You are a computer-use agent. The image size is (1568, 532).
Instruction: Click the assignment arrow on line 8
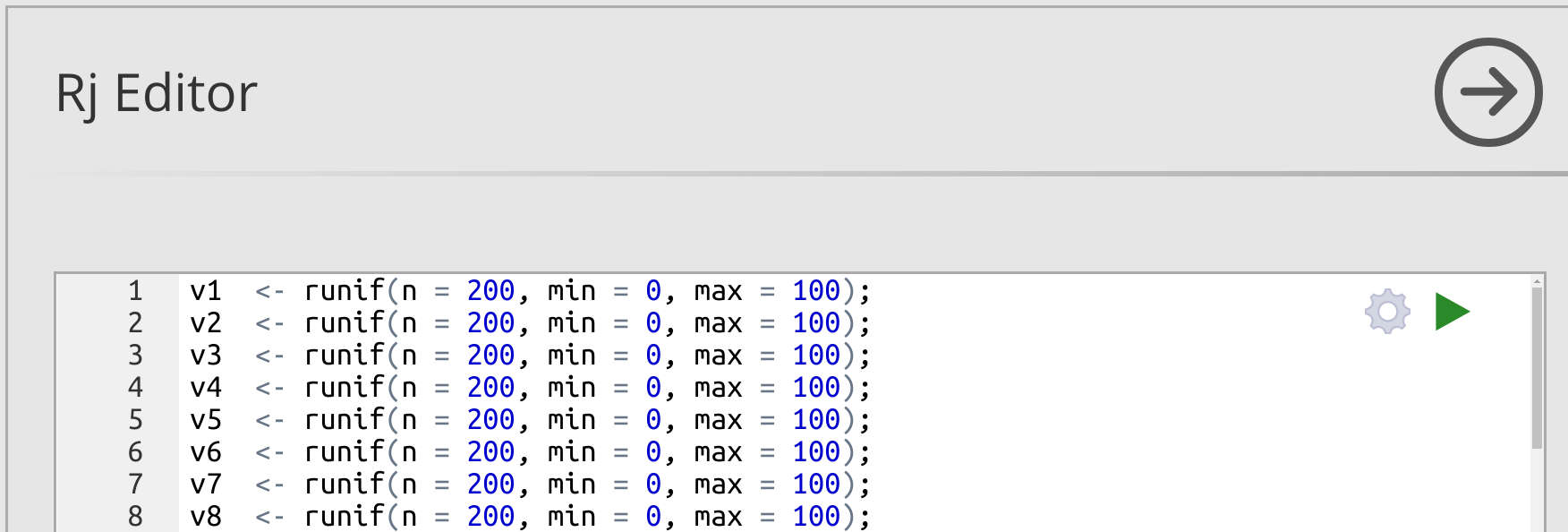269,517
